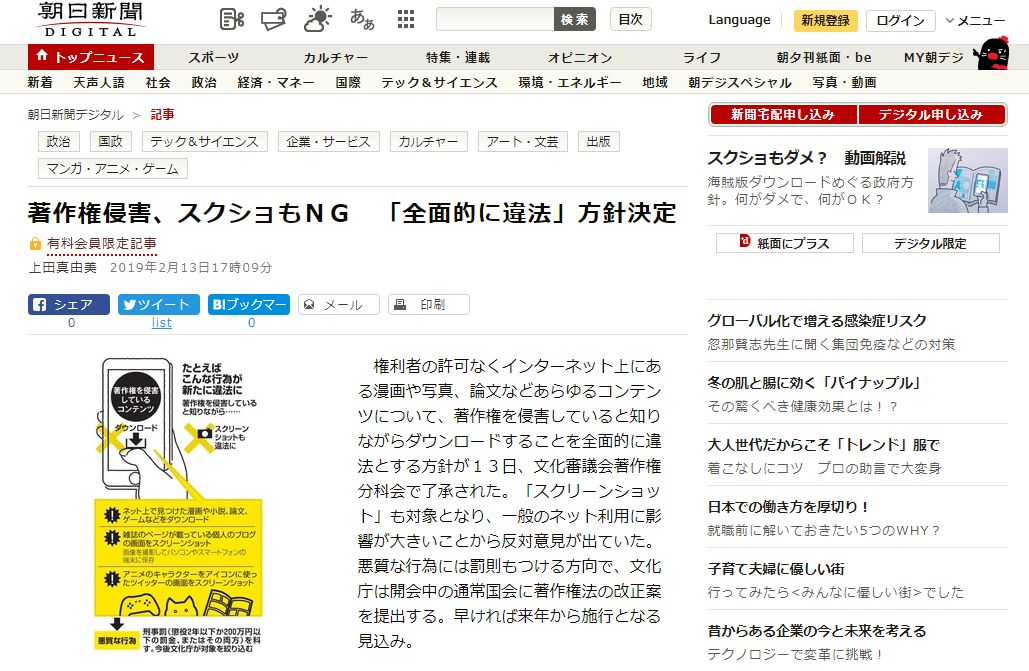Screen dimensions: 1029x671
Task: Click the カルチャー topic tag
Action: tap(429, 141)
